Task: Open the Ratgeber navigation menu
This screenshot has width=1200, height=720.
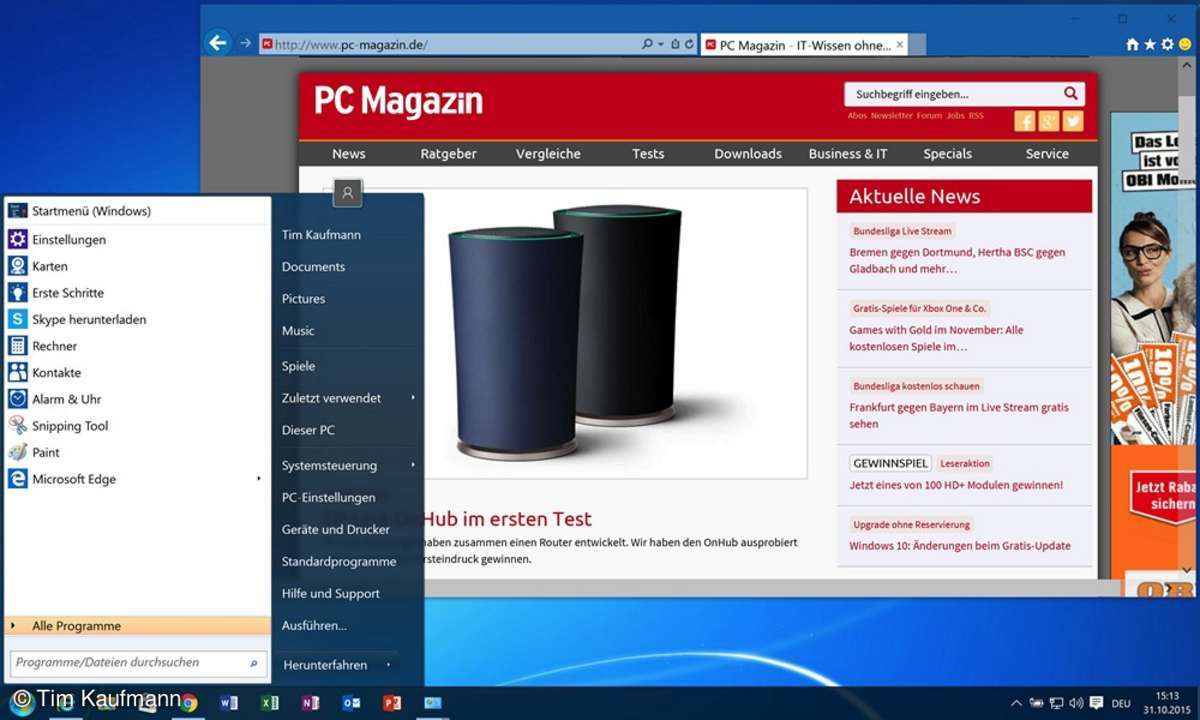Action: [x=448, y=153]
